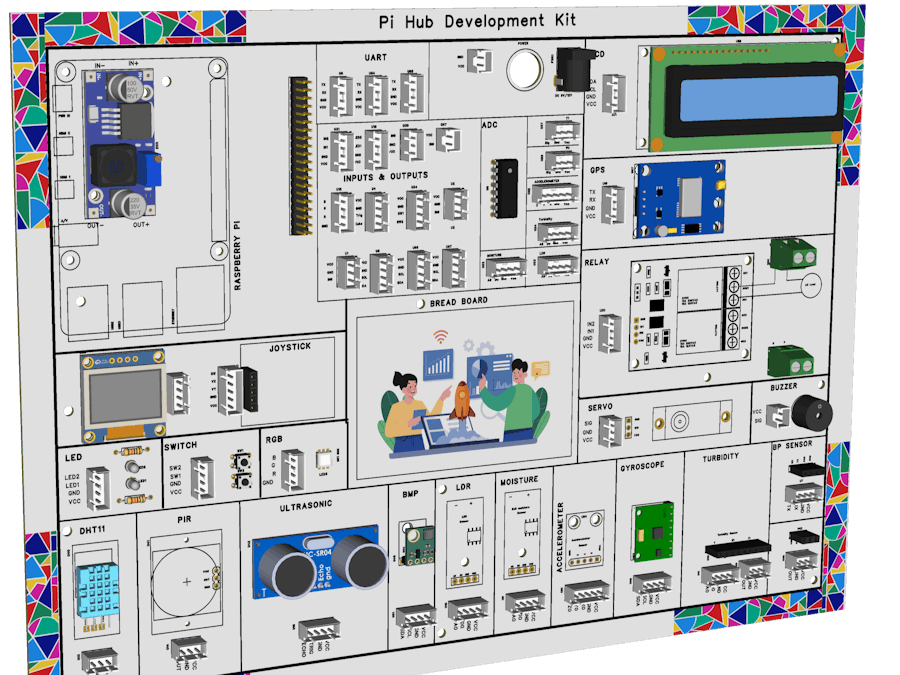Click the TURBIDITY label
The width and height of the screenshot is (900, 675).
720,457
